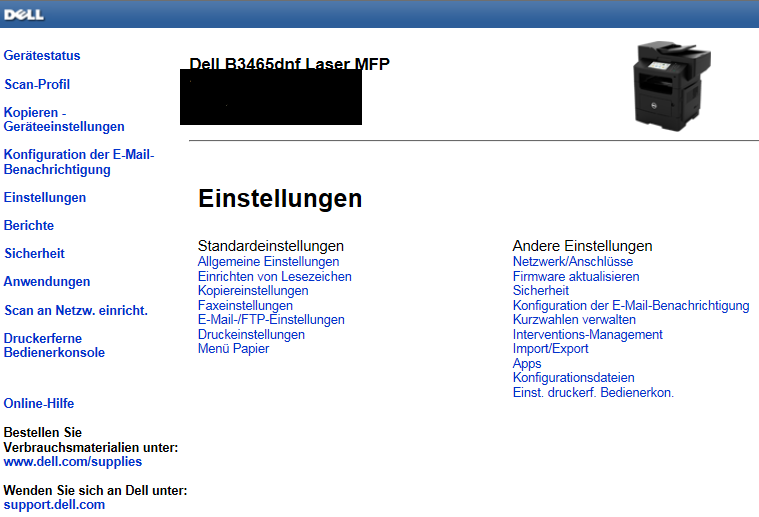Open Interventions-Management link
The height and width of the screenshot is (517, 759).
point(588,335)
